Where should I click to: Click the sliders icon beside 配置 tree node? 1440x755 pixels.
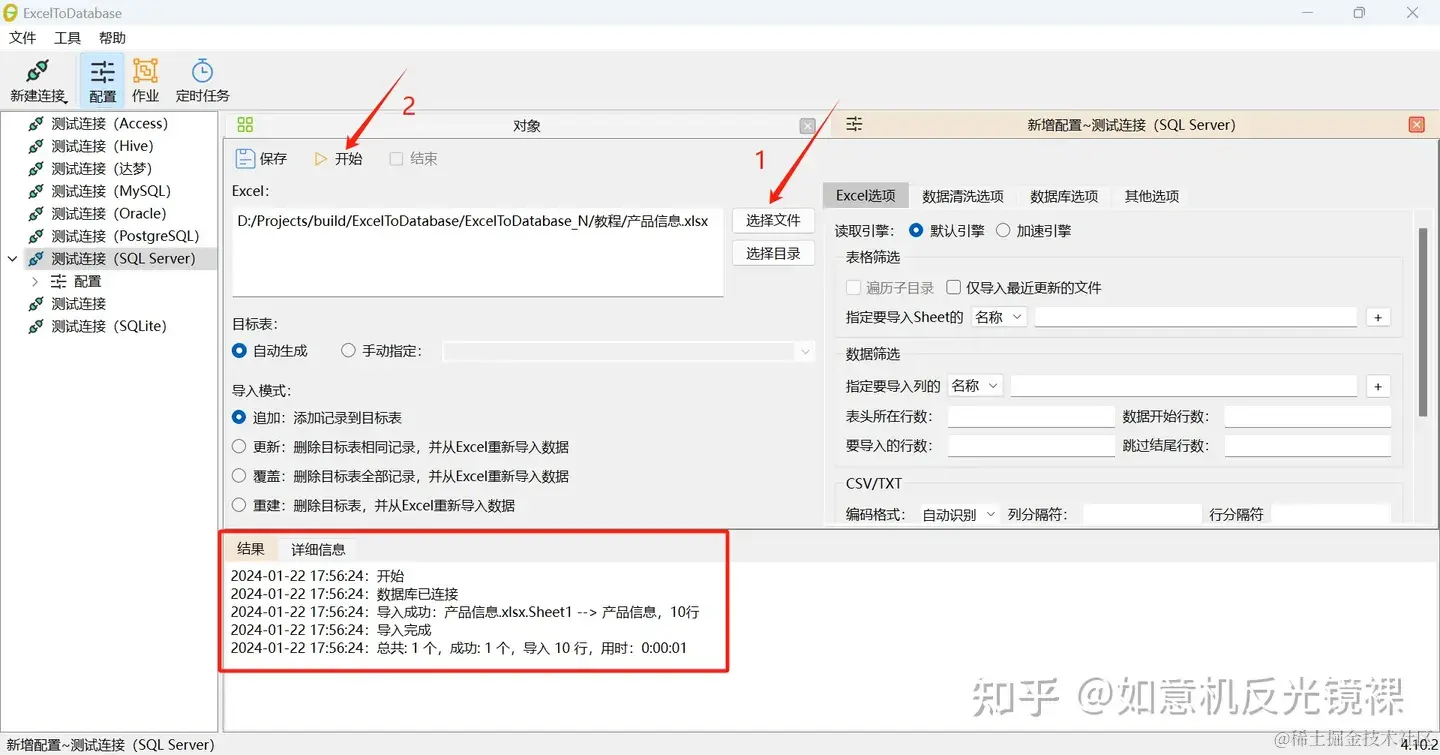point(59,281)
